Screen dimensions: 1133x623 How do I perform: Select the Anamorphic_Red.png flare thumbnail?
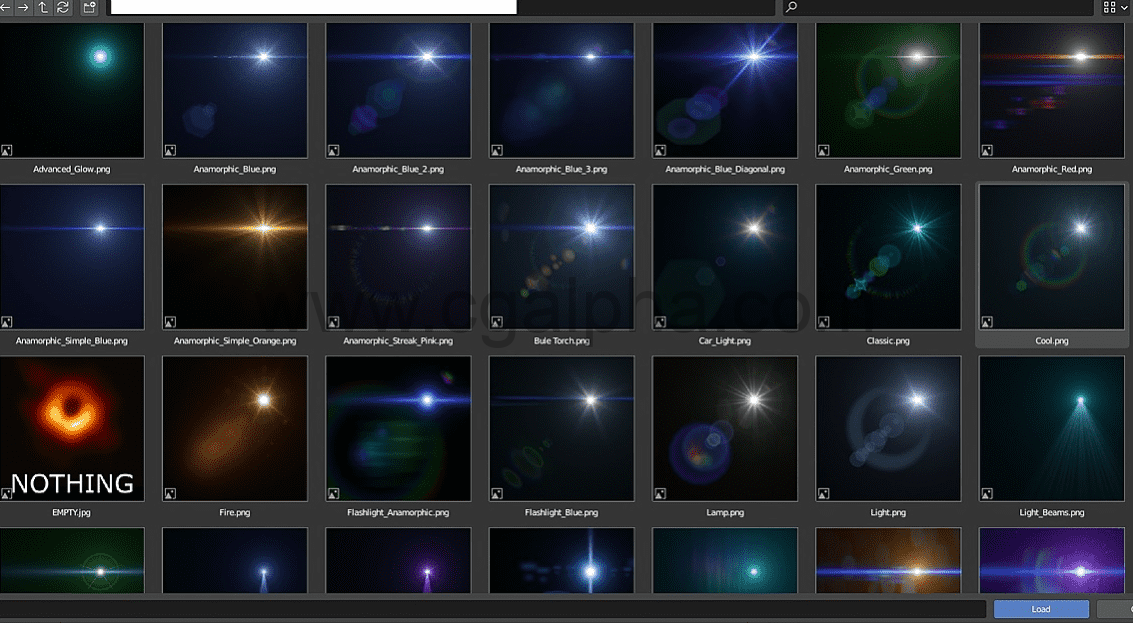point(1052,90)
